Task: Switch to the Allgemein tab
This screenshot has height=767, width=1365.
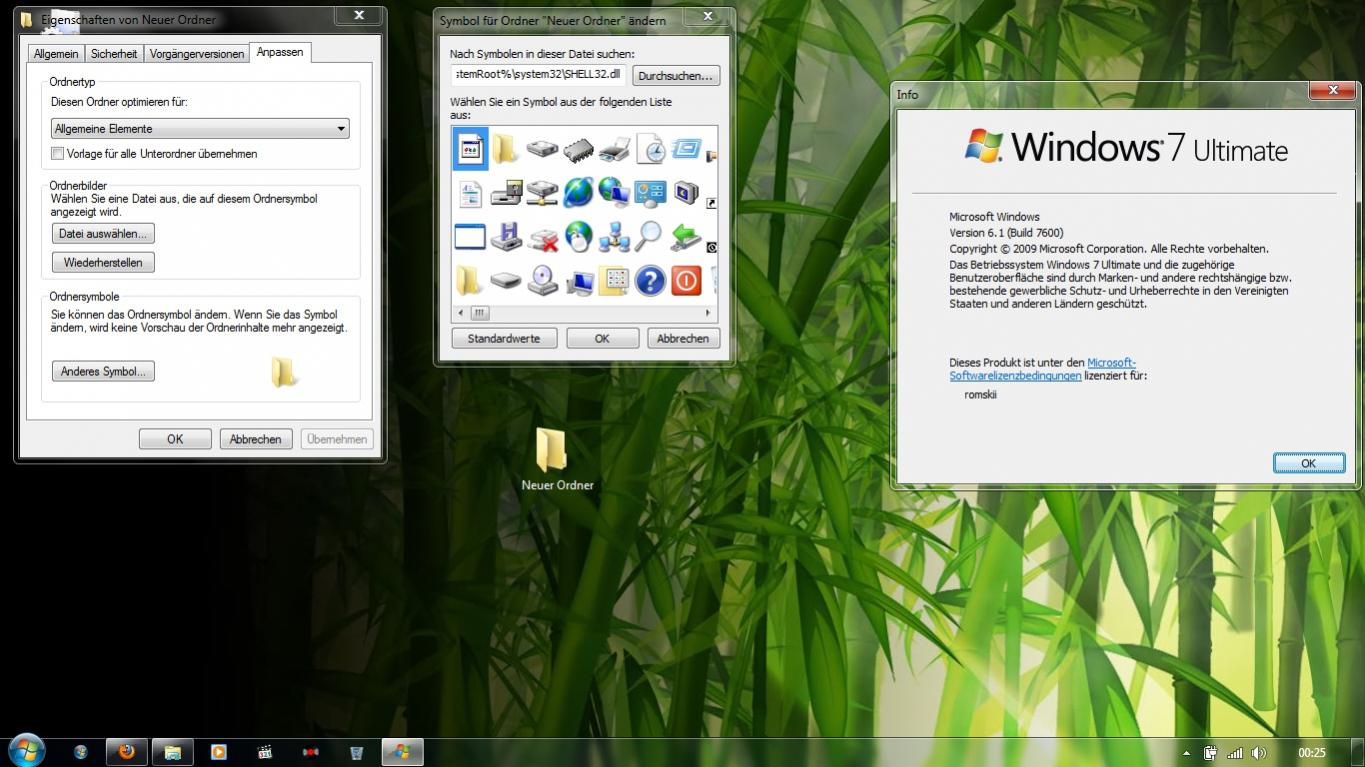Action: pyautogui.click(x=55, y=54)
